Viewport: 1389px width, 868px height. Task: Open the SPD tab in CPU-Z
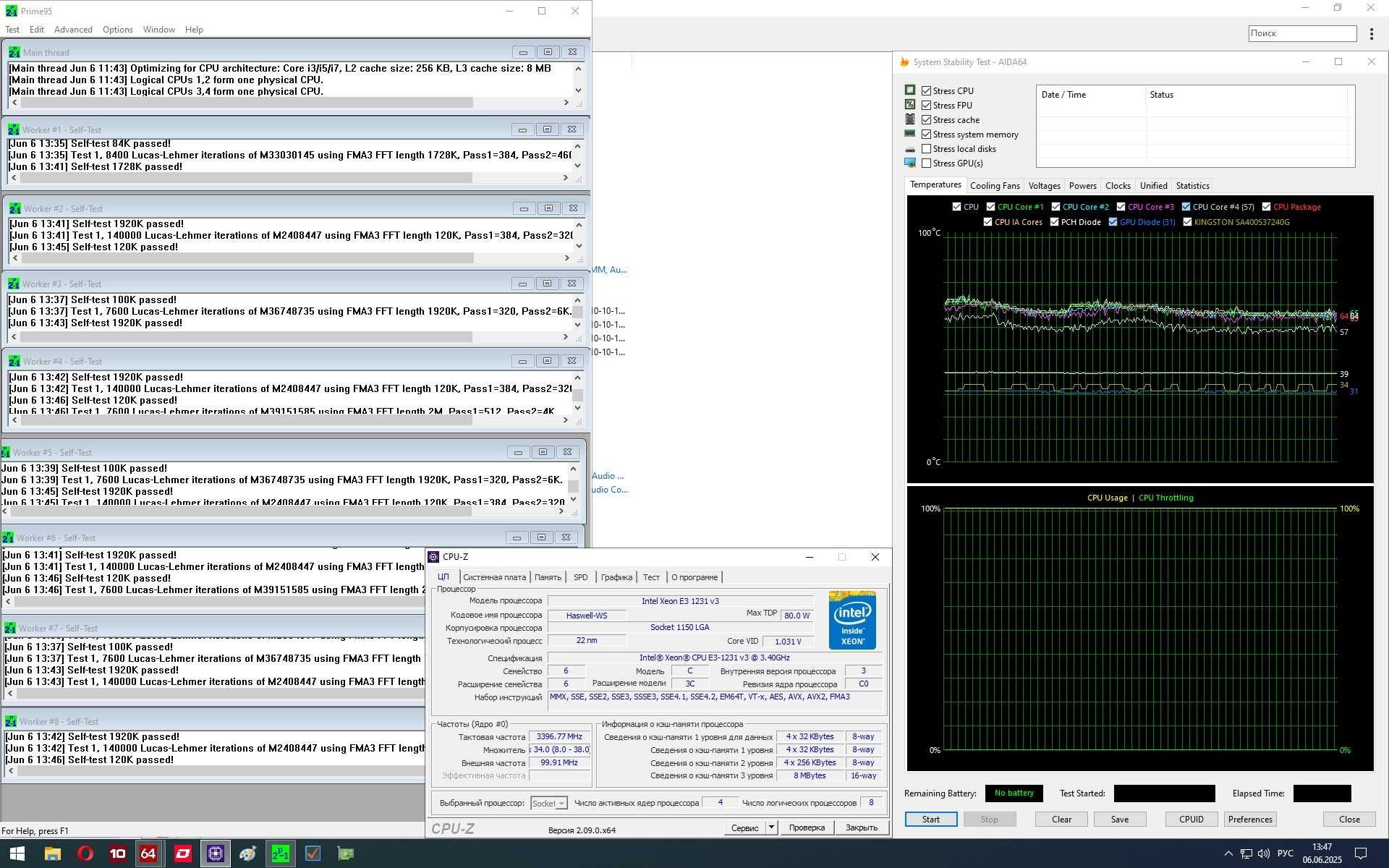(x=580, y=577)
